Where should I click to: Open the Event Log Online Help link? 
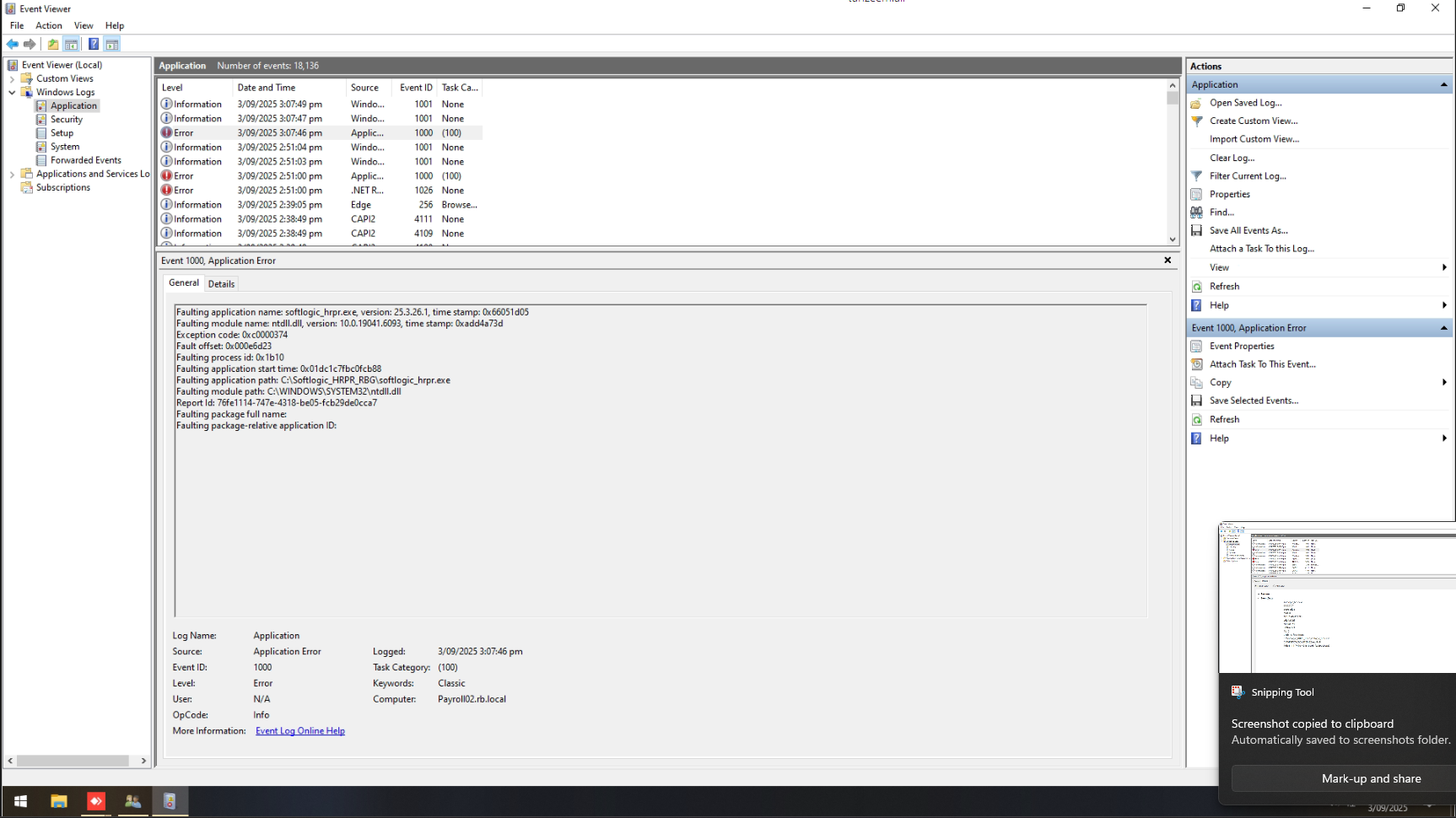(299, 731)
